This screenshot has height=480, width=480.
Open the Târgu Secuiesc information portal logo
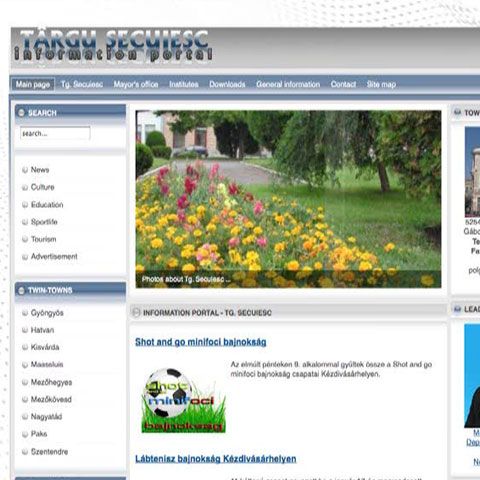pyautogui.click(x=113, y=46)
